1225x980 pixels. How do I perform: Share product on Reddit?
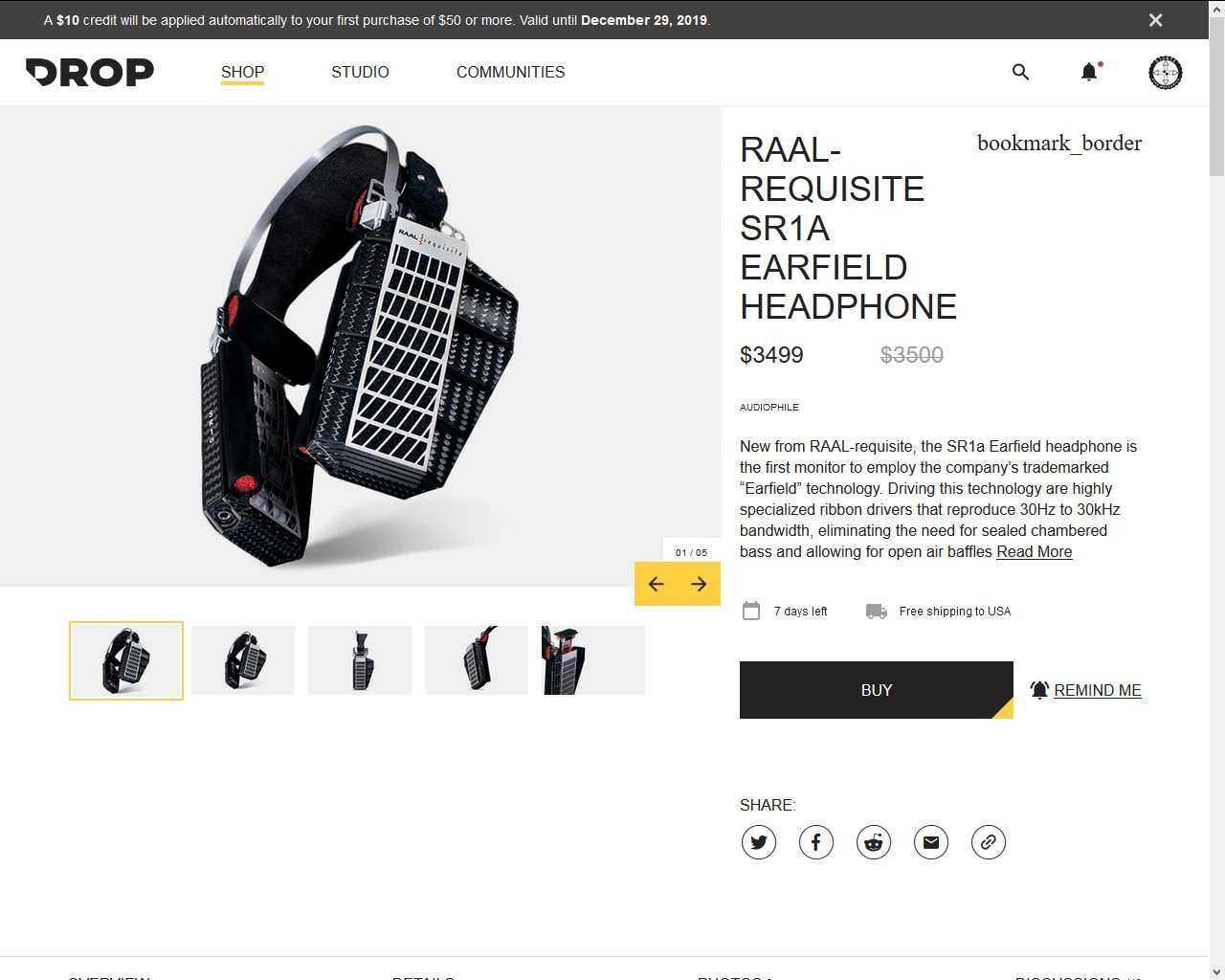click(x=874, y=842)
